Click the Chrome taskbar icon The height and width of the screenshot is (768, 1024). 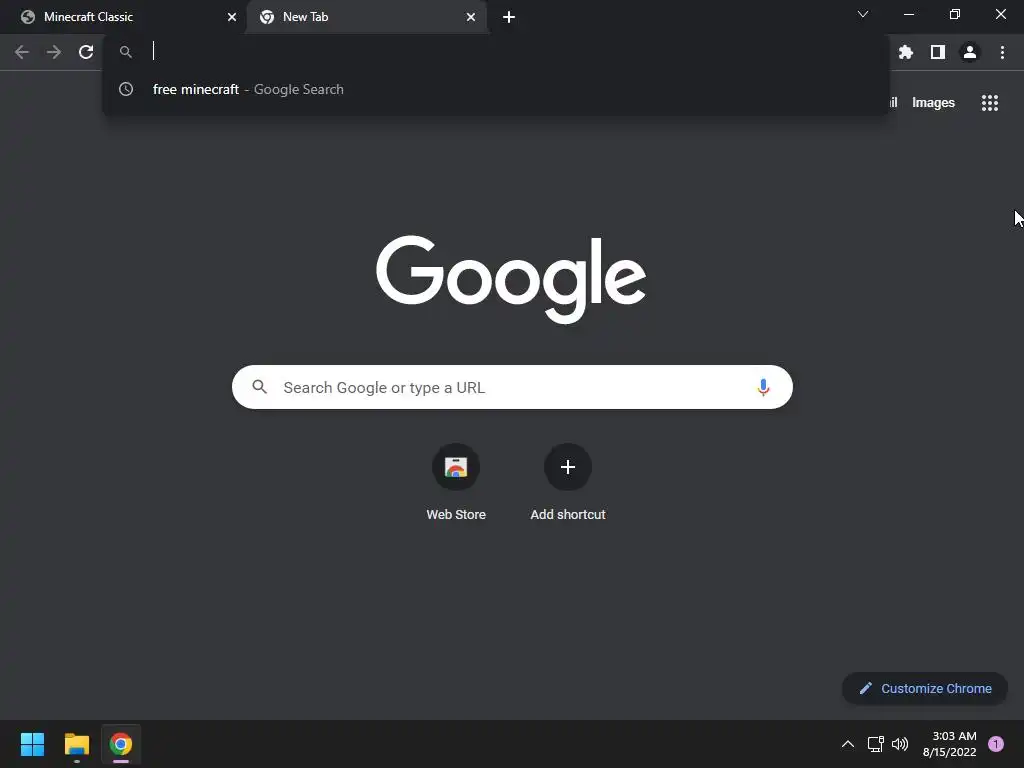pos(121,744)
